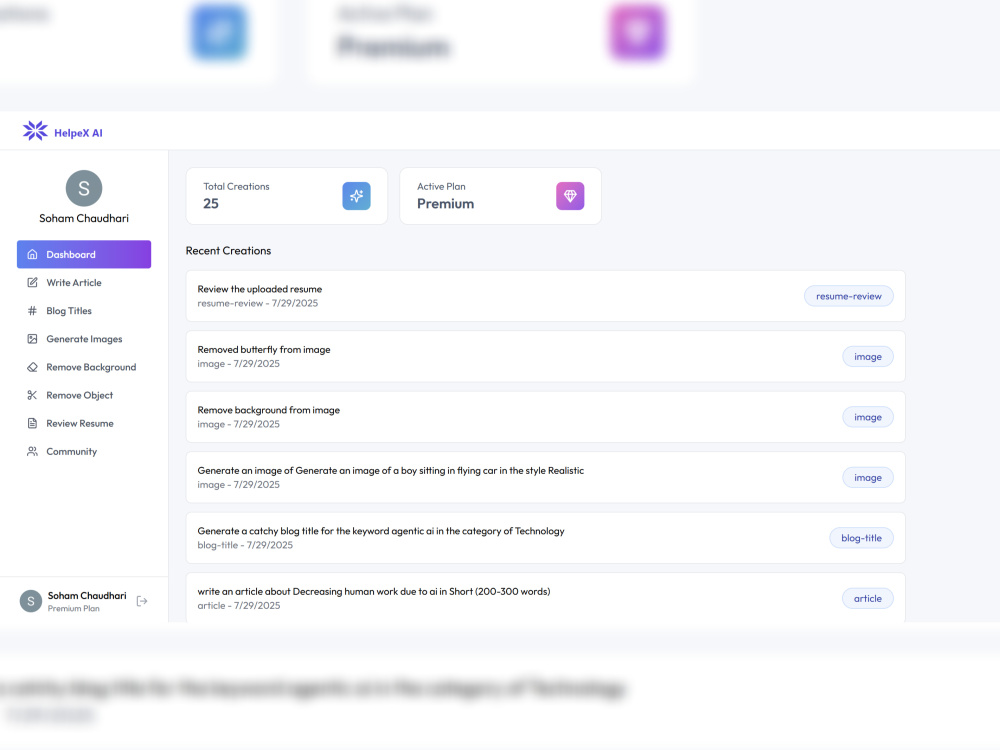Click image tag on flying car row
This screenshot has width=1000, height=750.
(868, 478)
